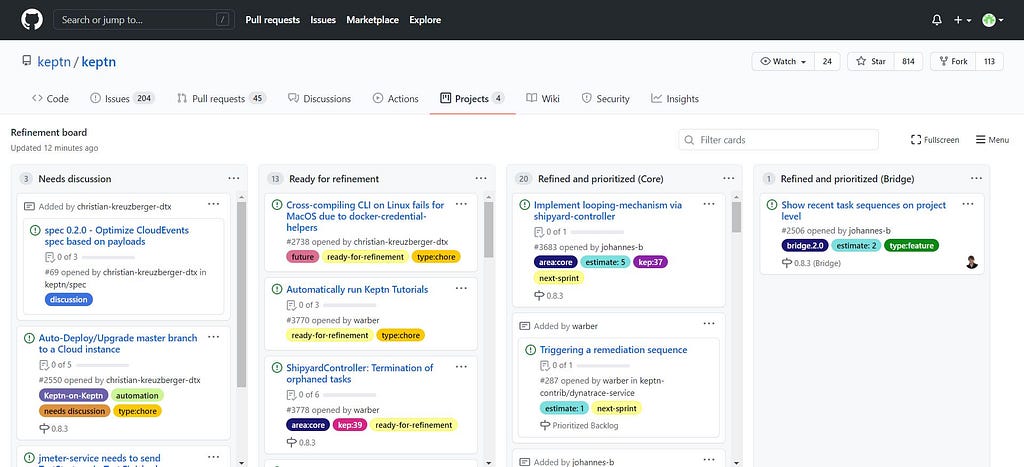The width and height of the screenshot is (1024, 467).
Task: Click the bridge.2.0 label
Action: pyautogui.click(x=805, y=245)
